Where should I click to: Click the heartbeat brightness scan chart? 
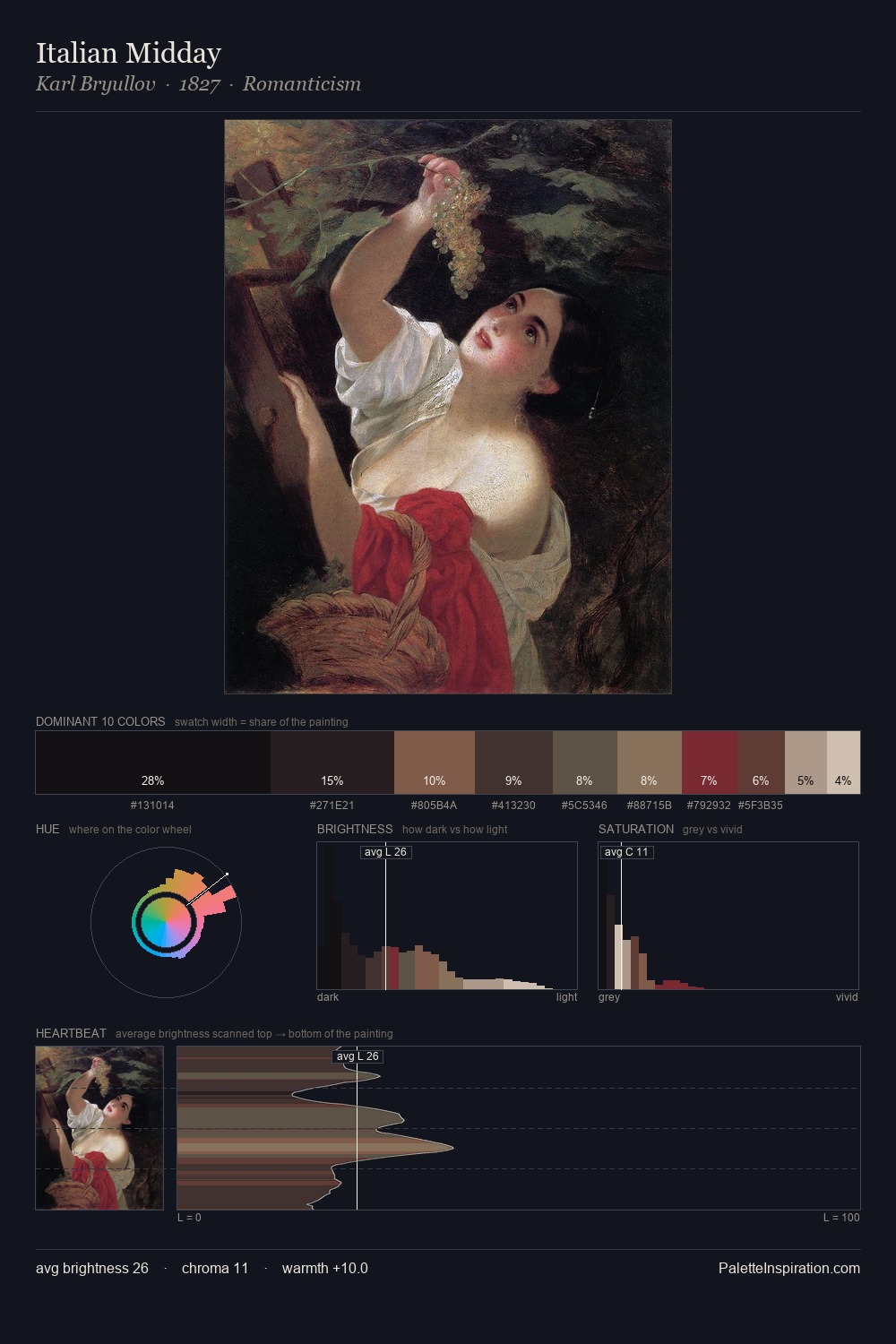519,1128
